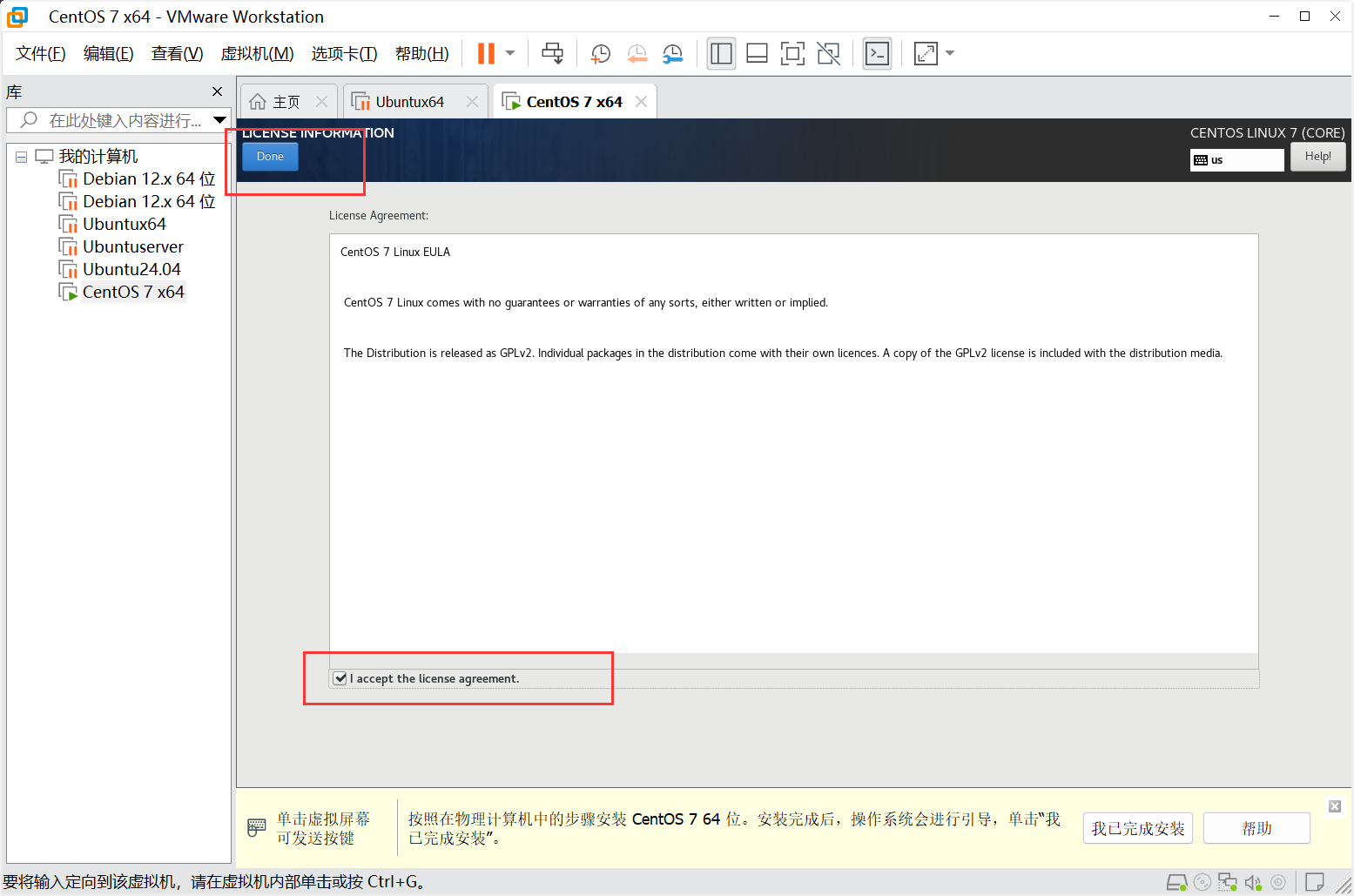Toggle the library sidebar view
Screen dimensions: 1354x896
pyautogui.click(x=721, y=54)
